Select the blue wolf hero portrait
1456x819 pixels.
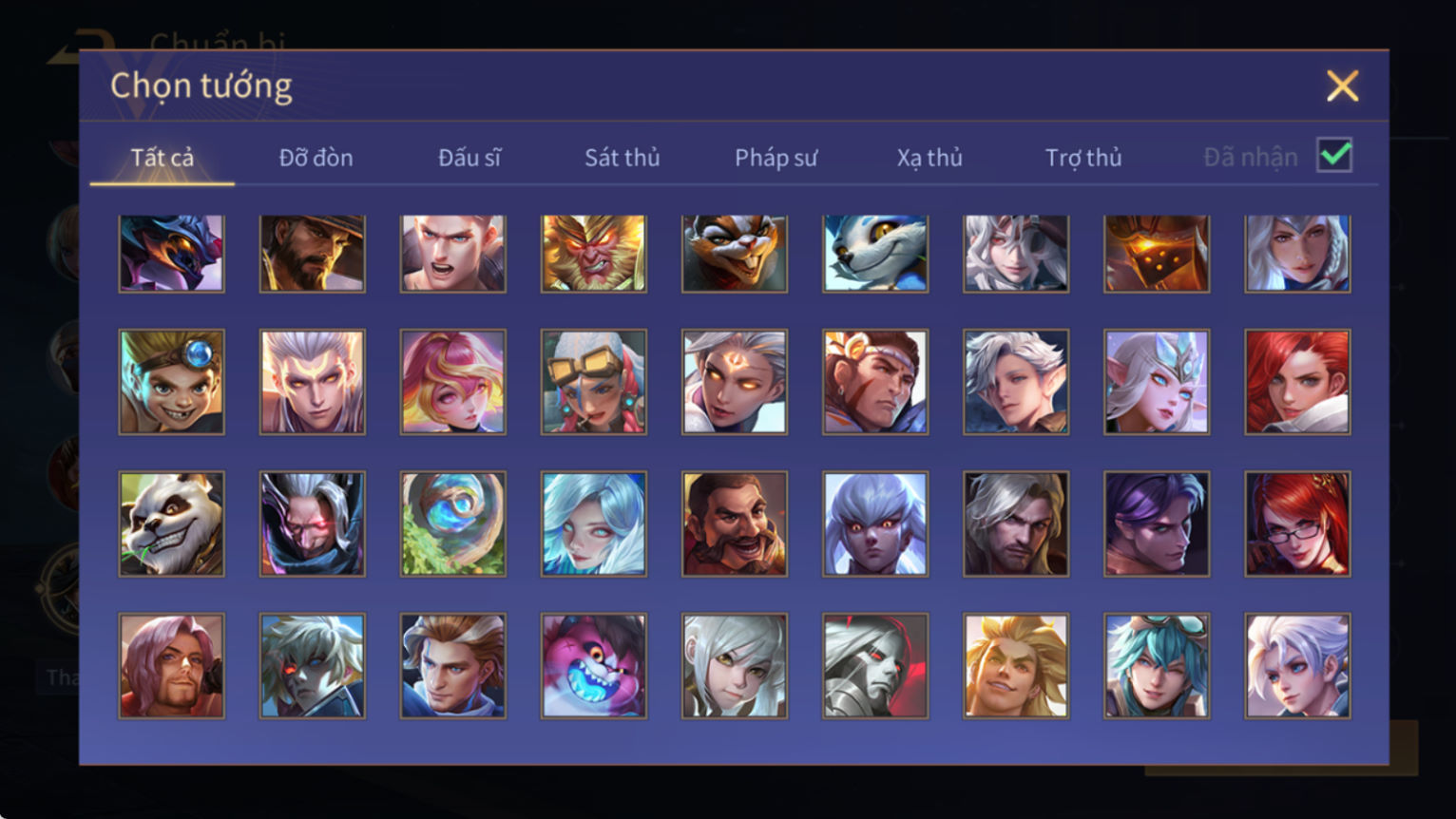pyautogui.click(x=875, y=253)
